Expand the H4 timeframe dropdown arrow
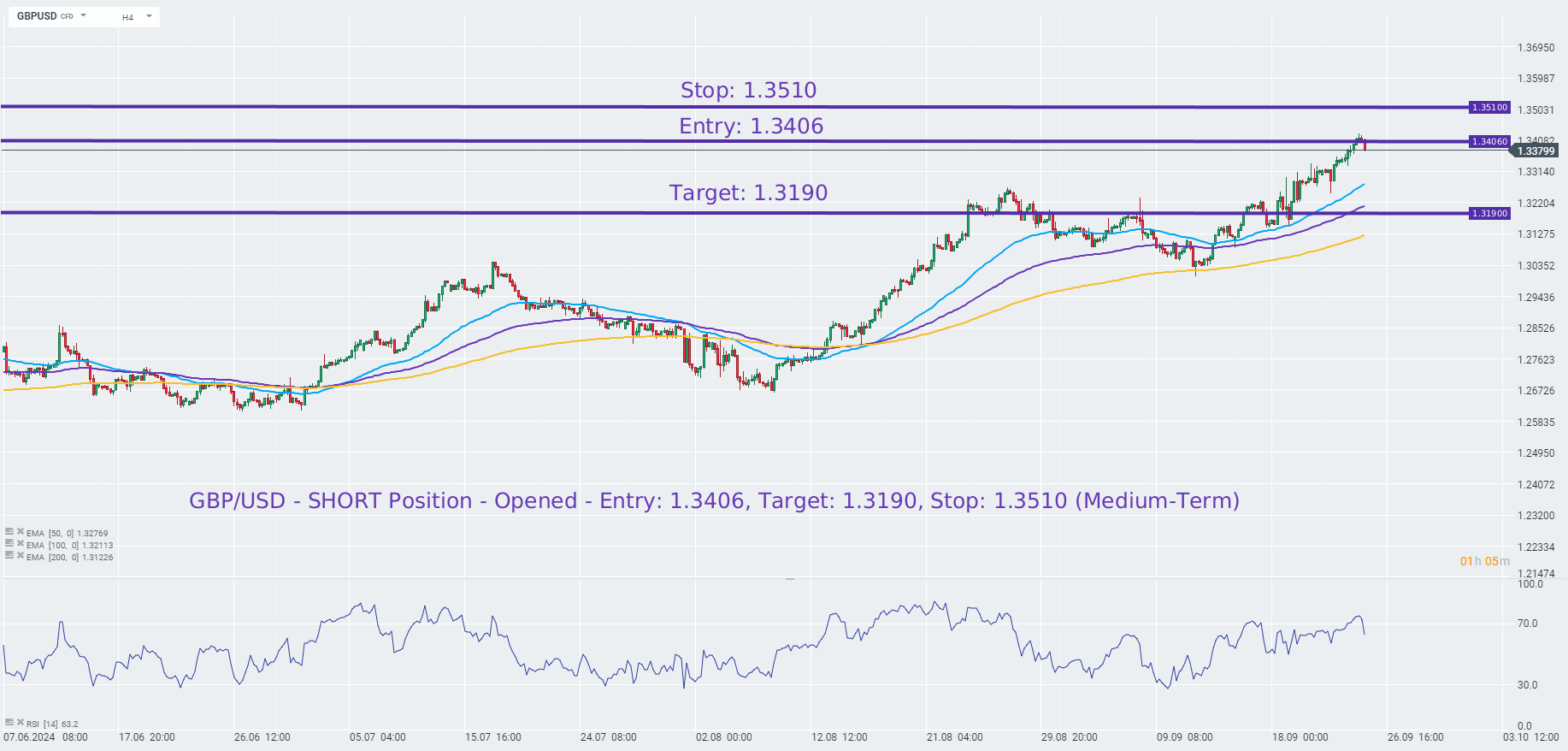Viewport: 1568px width, 751px height. (x=149, y=16)
